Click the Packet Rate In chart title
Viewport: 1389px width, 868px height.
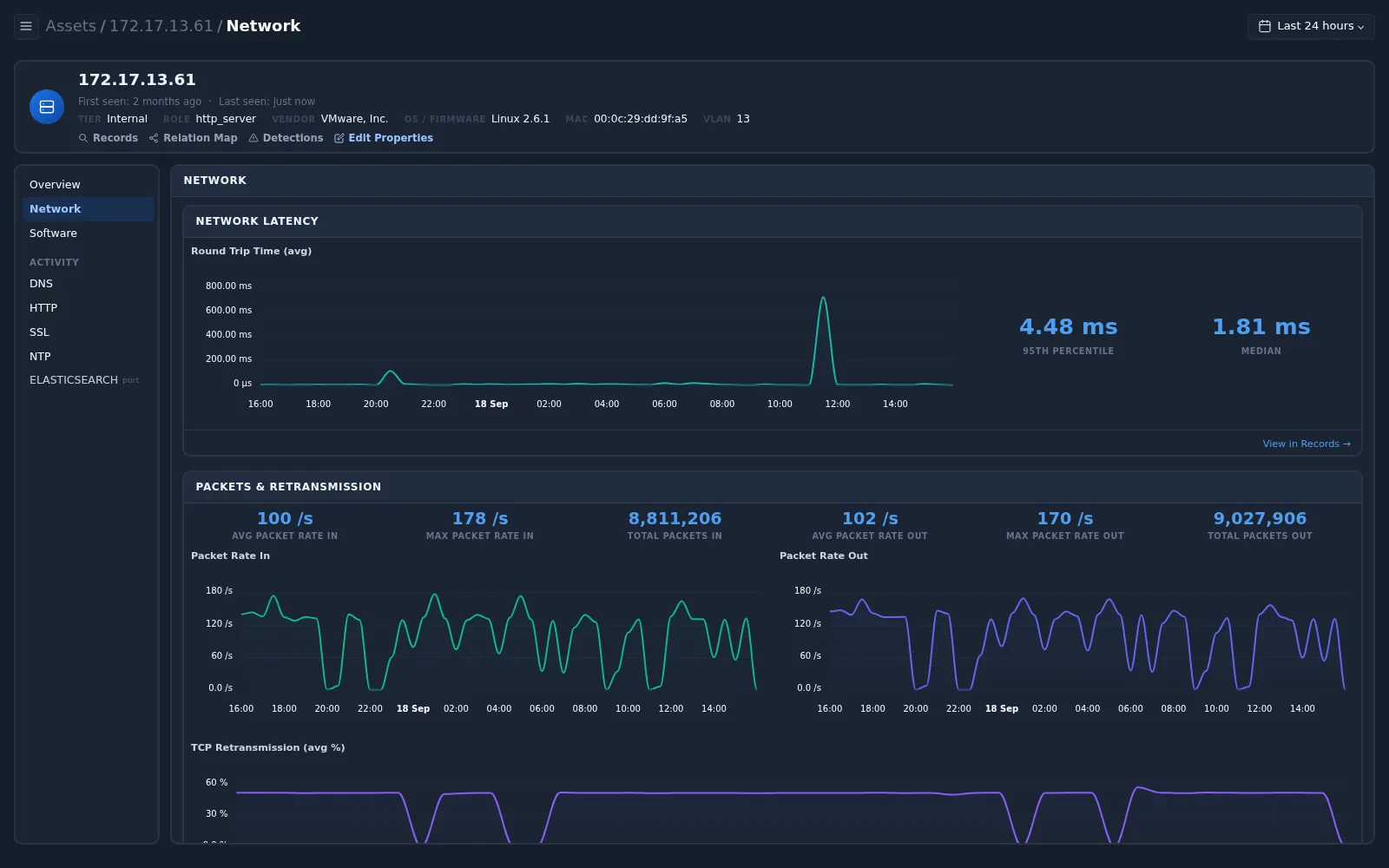tap(230, 556)
